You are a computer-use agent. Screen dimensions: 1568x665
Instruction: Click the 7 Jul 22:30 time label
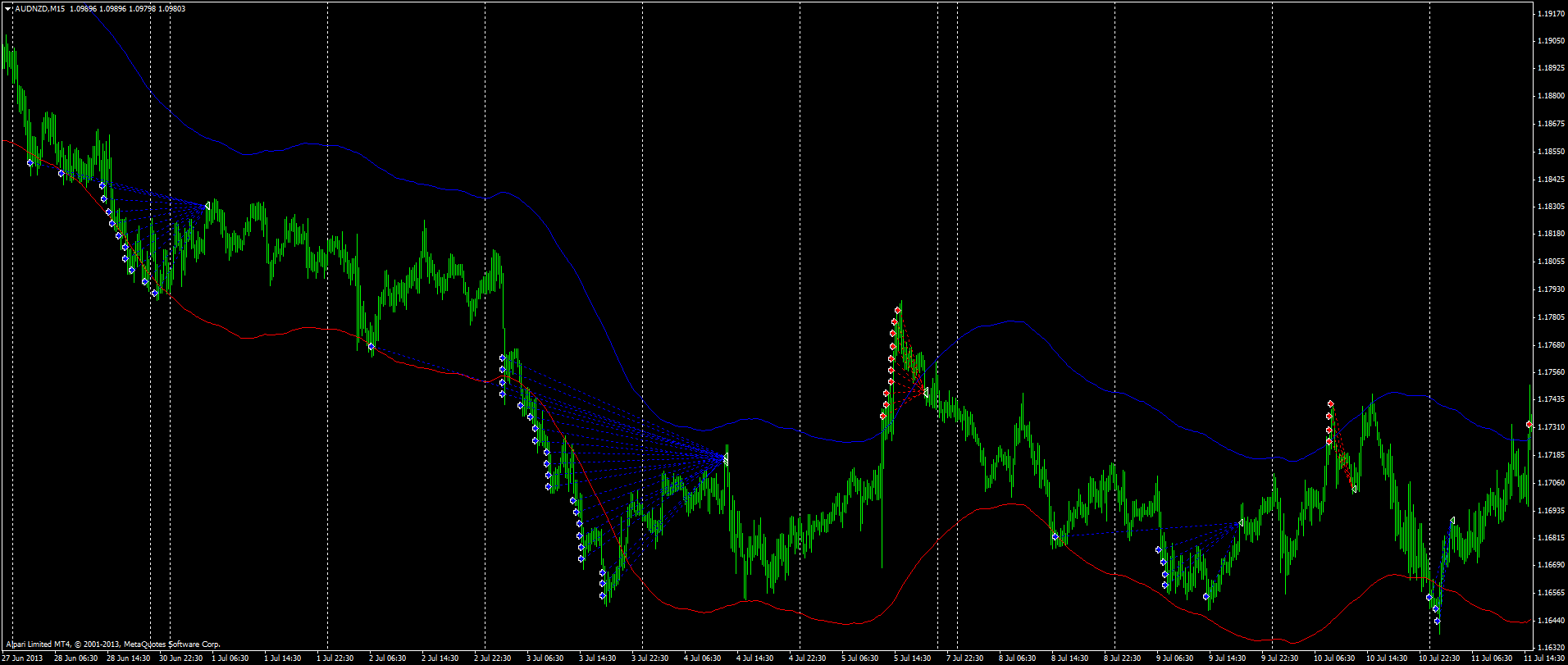(964, 658)
